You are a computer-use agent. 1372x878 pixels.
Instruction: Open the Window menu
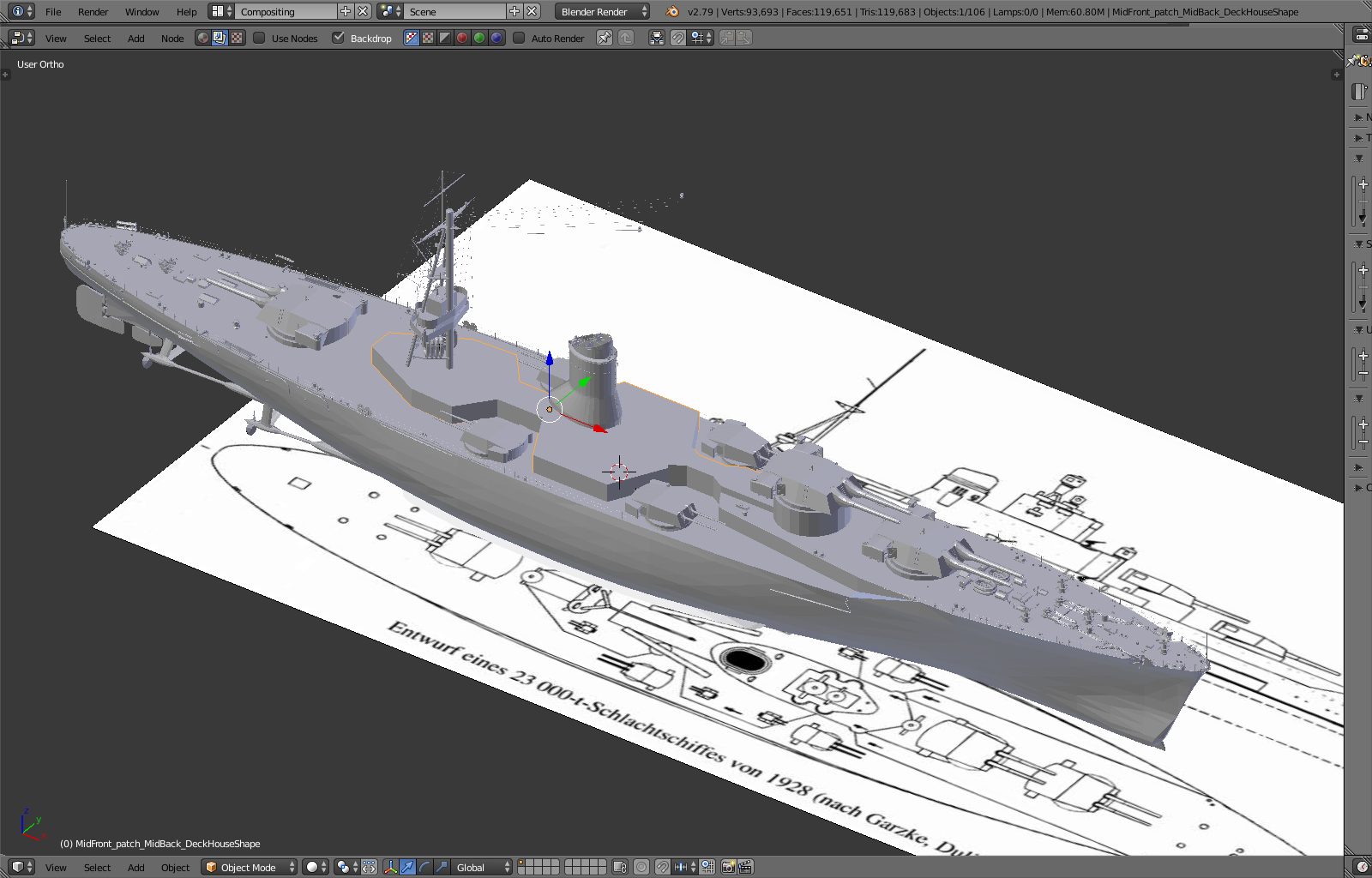[x=142, y=12]
